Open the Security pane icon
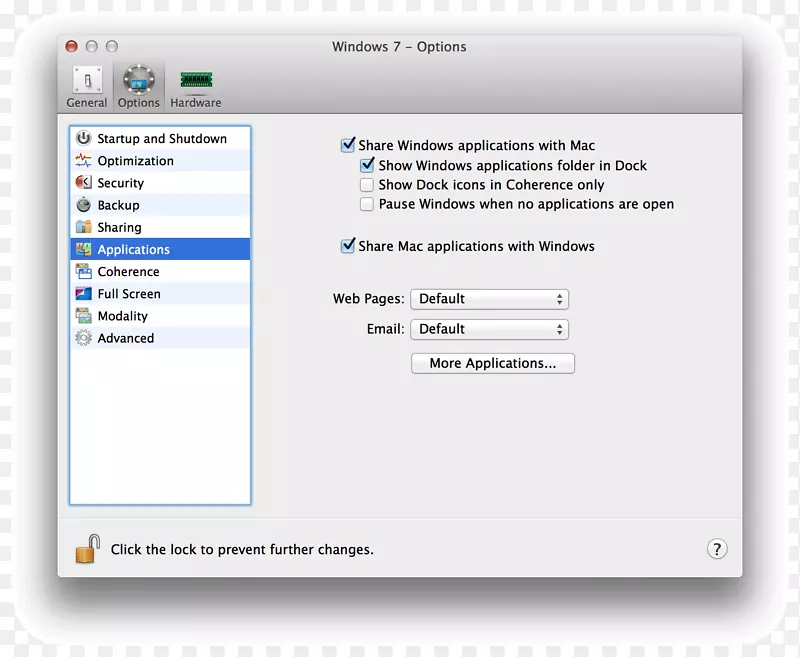Image resolution: width=800 pixels, height=657 pixels. (x=83, y=183)
